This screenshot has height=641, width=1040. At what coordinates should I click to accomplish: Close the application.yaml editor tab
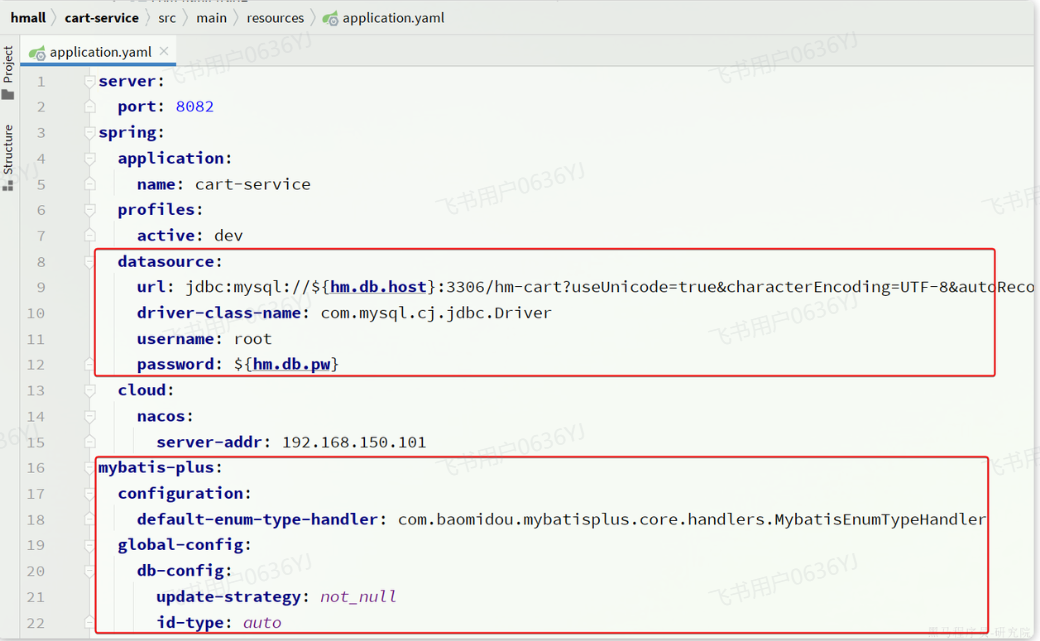pyautogui.click(x=164, y=51)
